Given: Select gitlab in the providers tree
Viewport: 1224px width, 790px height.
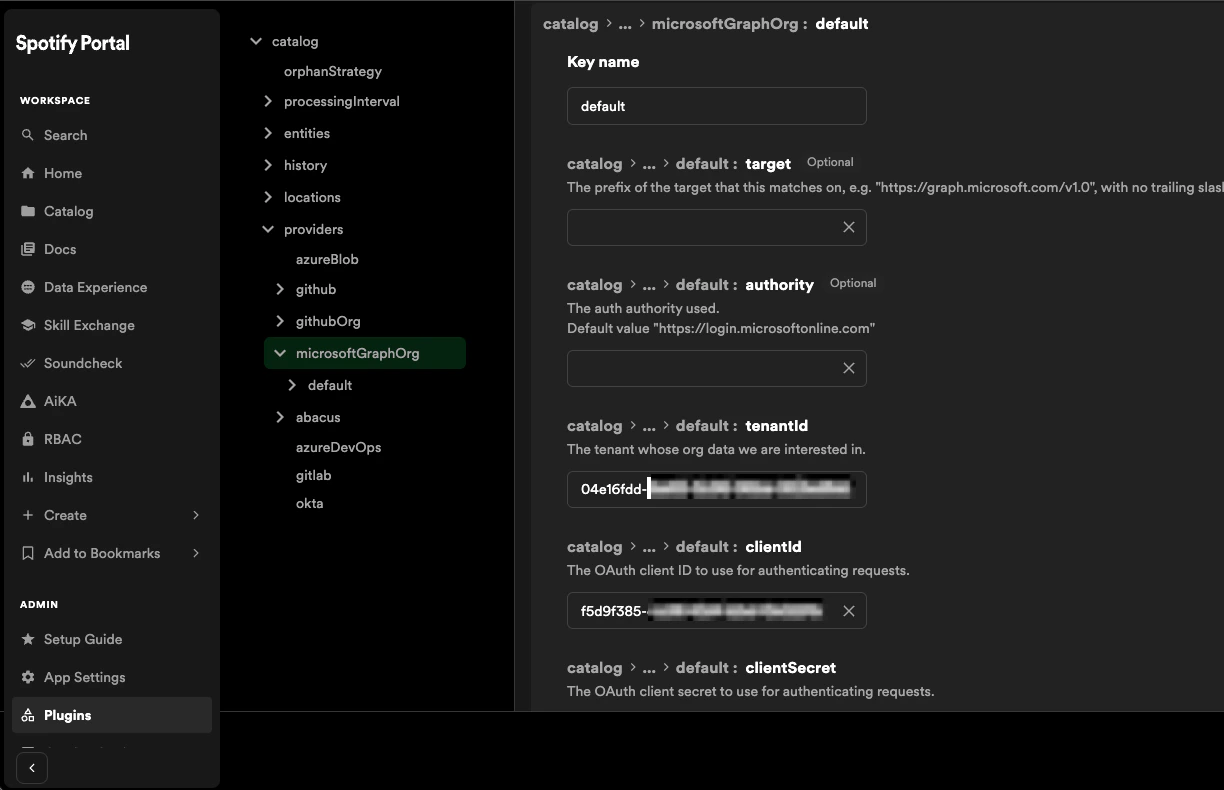Looking at the screenshot, I should 313,475.
